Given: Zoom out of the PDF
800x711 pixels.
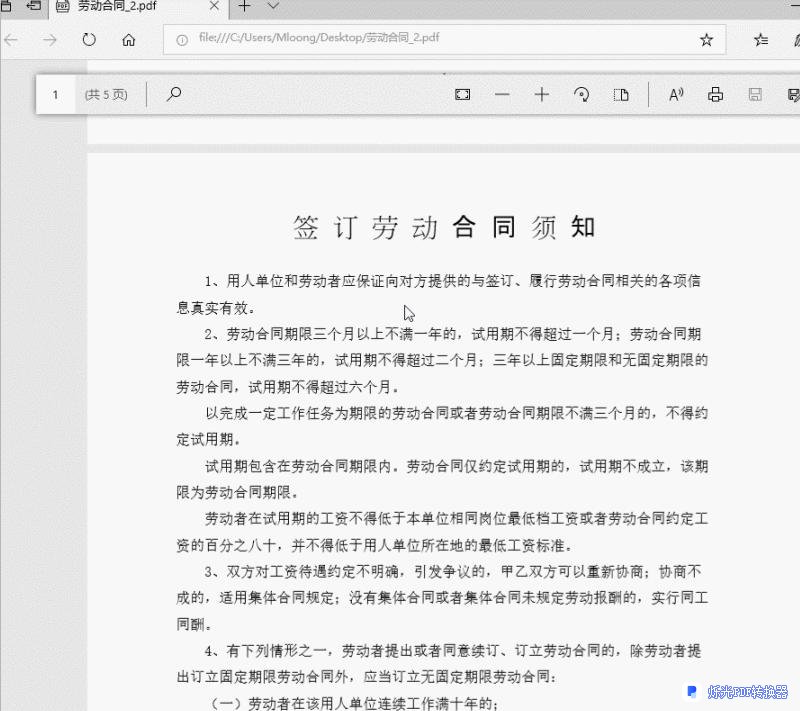Looking at the screenshot, I should pos(502,94).
